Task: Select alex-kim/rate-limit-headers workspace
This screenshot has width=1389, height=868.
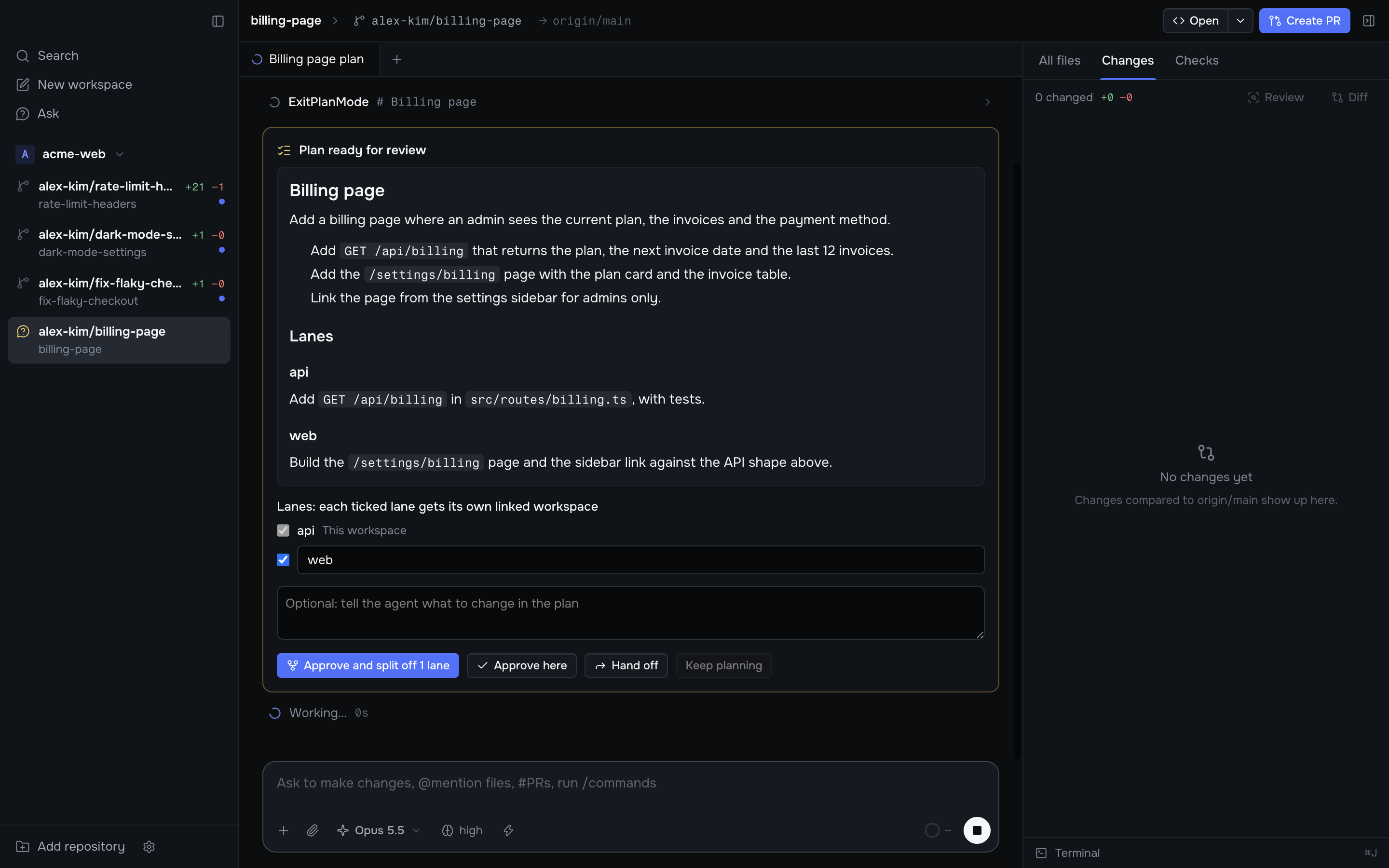Action: 119,195
